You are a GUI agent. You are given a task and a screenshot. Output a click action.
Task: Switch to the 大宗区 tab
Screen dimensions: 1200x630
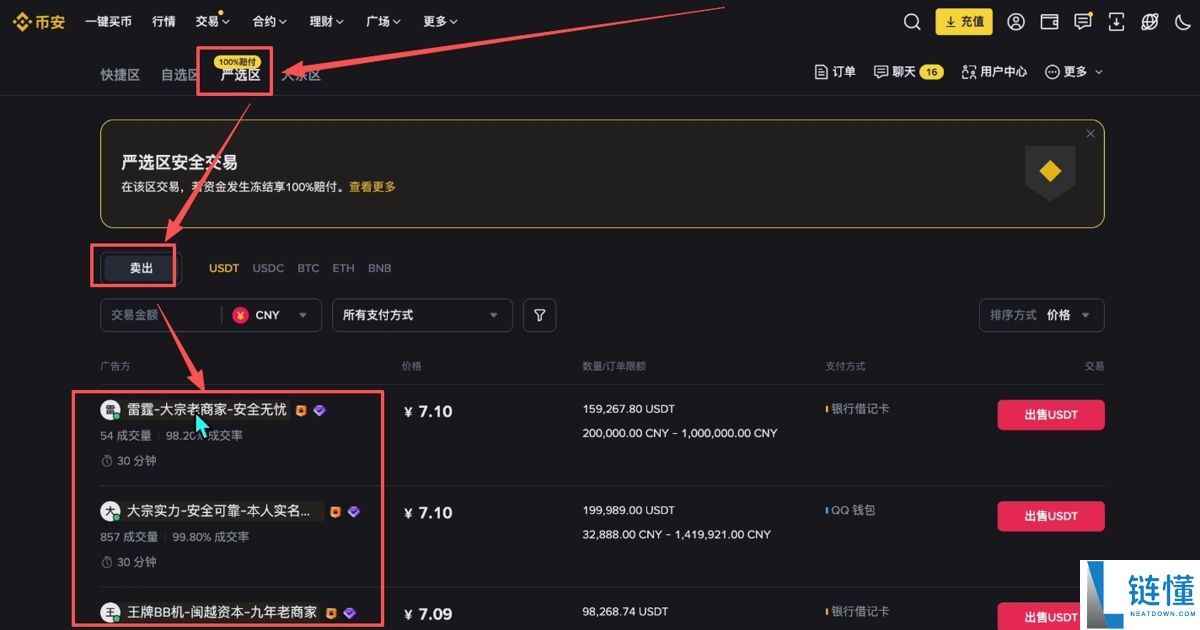coord(299,74)
